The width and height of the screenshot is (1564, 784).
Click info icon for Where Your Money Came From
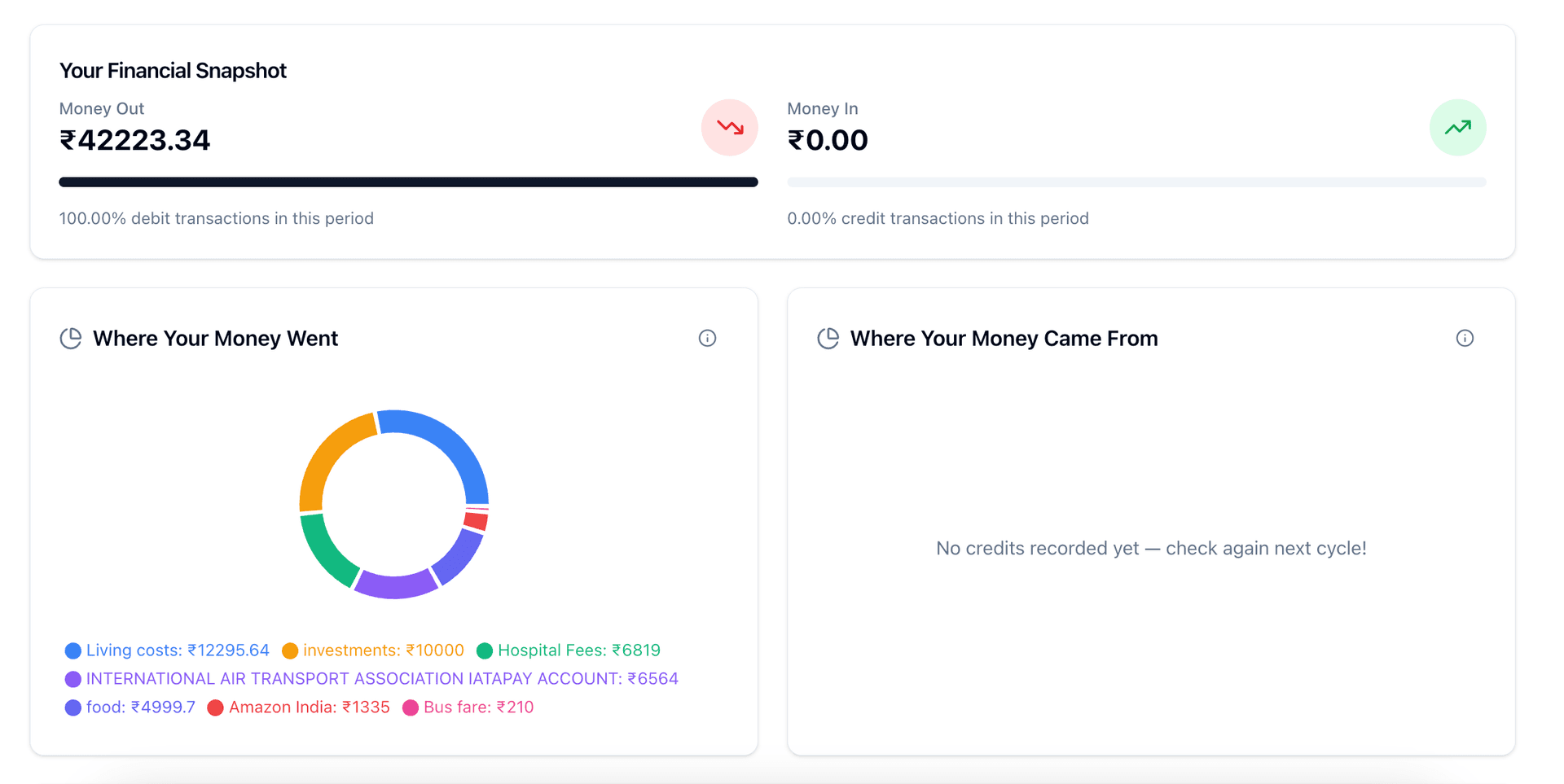coord(1465,338)
